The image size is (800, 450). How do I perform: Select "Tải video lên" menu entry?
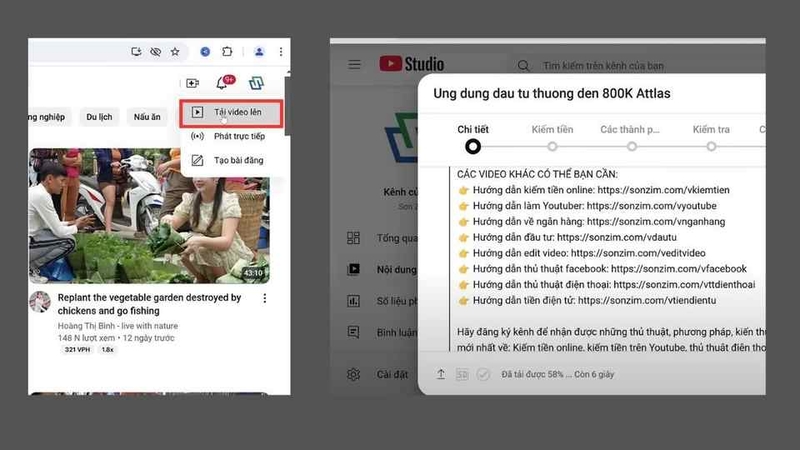pyautogui.click(x=231, y=112)
